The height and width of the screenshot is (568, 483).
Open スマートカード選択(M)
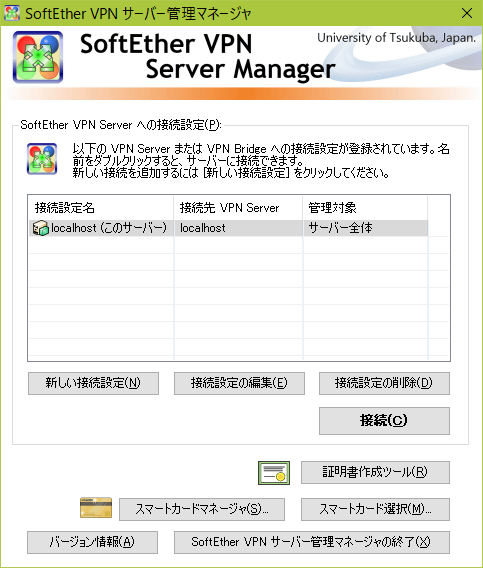375,509
